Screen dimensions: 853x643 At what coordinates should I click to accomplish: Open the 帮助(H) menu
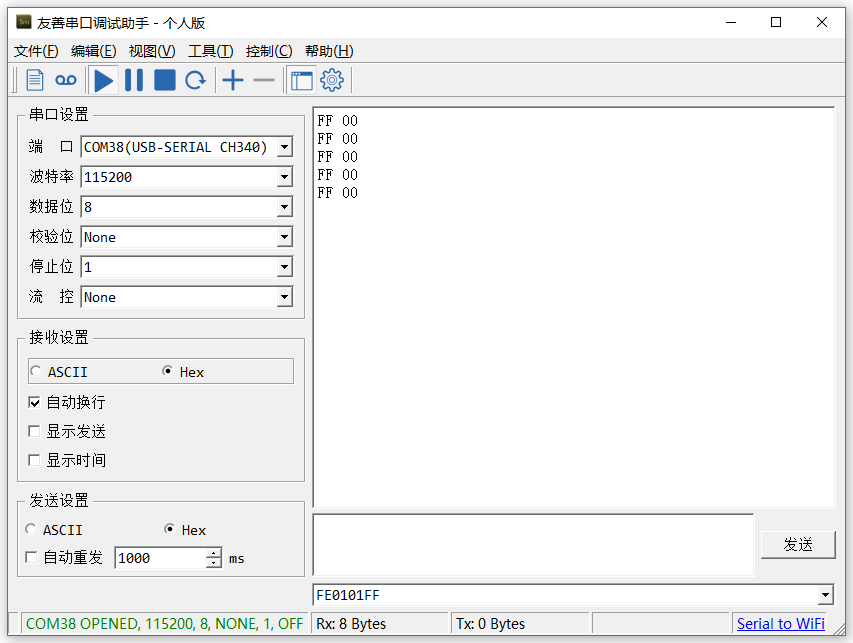329,51
